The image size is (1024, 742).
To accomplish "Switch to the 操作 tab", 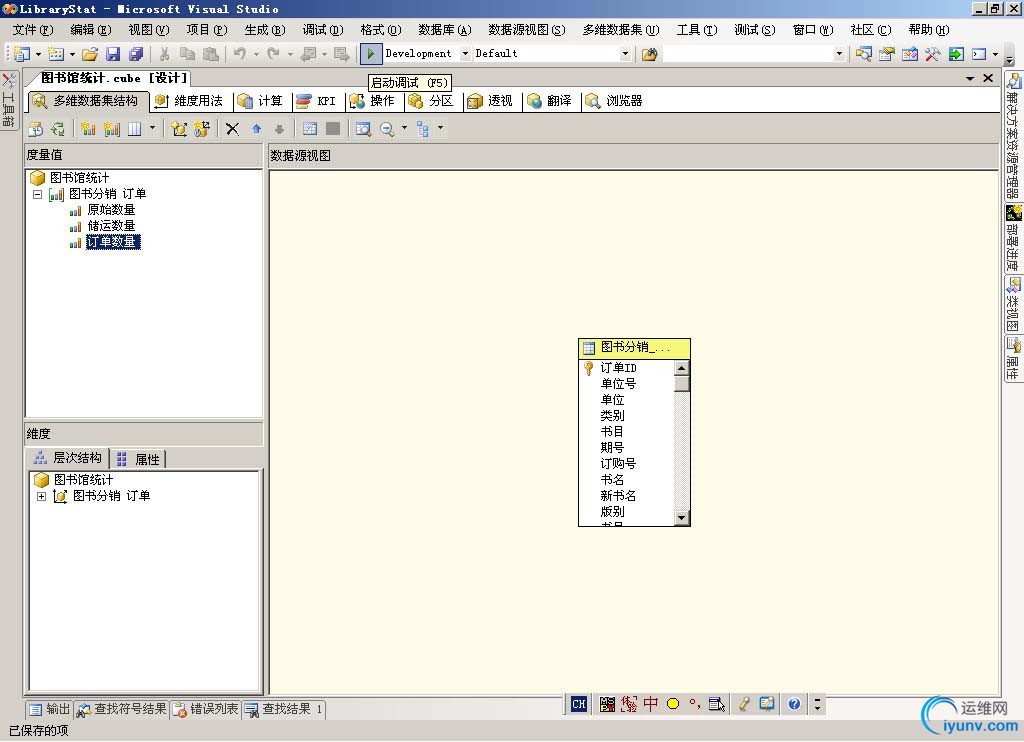I will point(372,101).
